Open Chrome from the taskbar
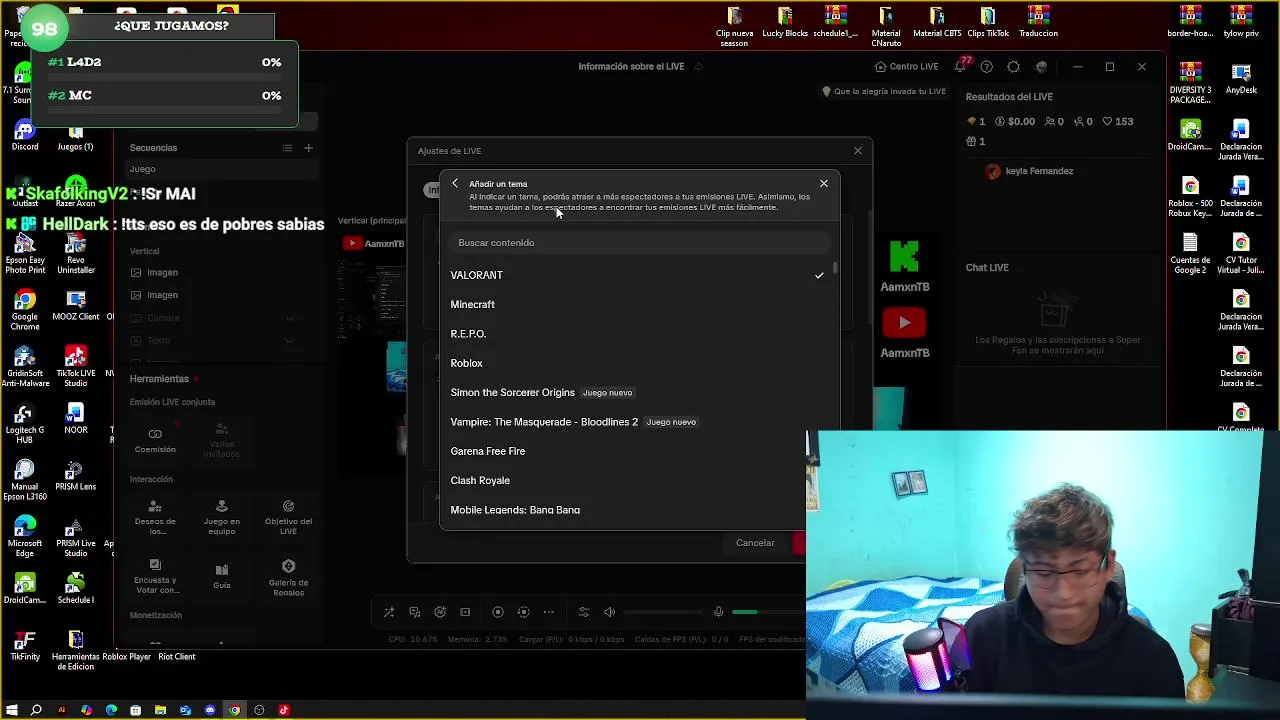The width and height of the screenshot is (1280, 720). click(235, 710)
